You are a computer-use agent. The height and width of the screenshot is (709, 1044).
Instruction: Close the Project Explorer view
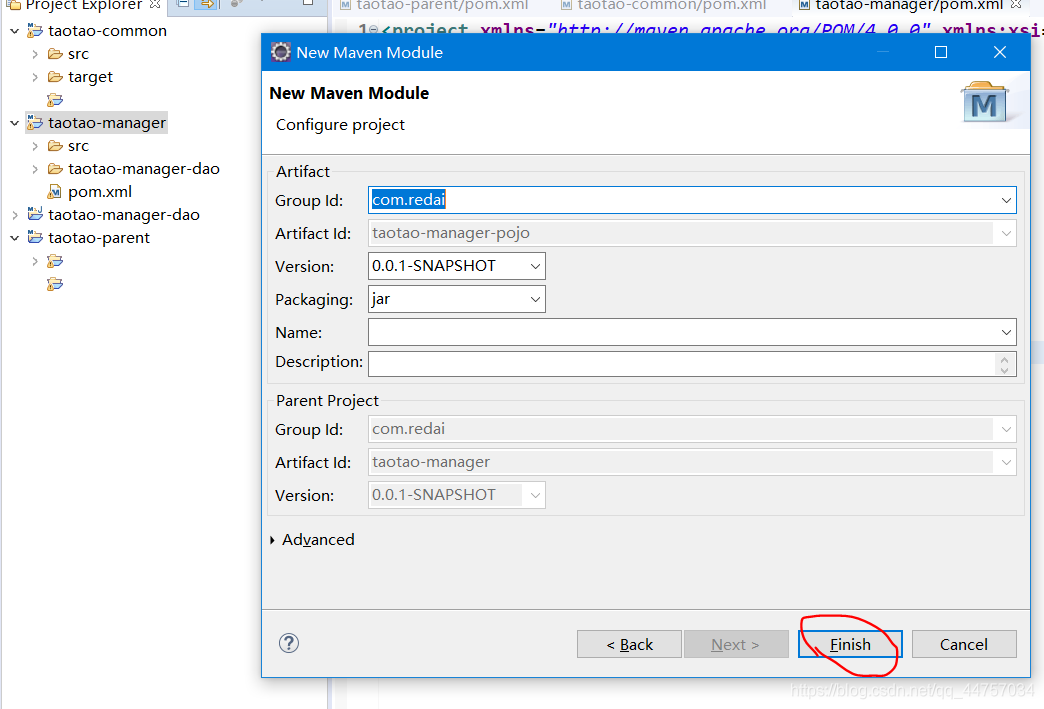(155, 4)
